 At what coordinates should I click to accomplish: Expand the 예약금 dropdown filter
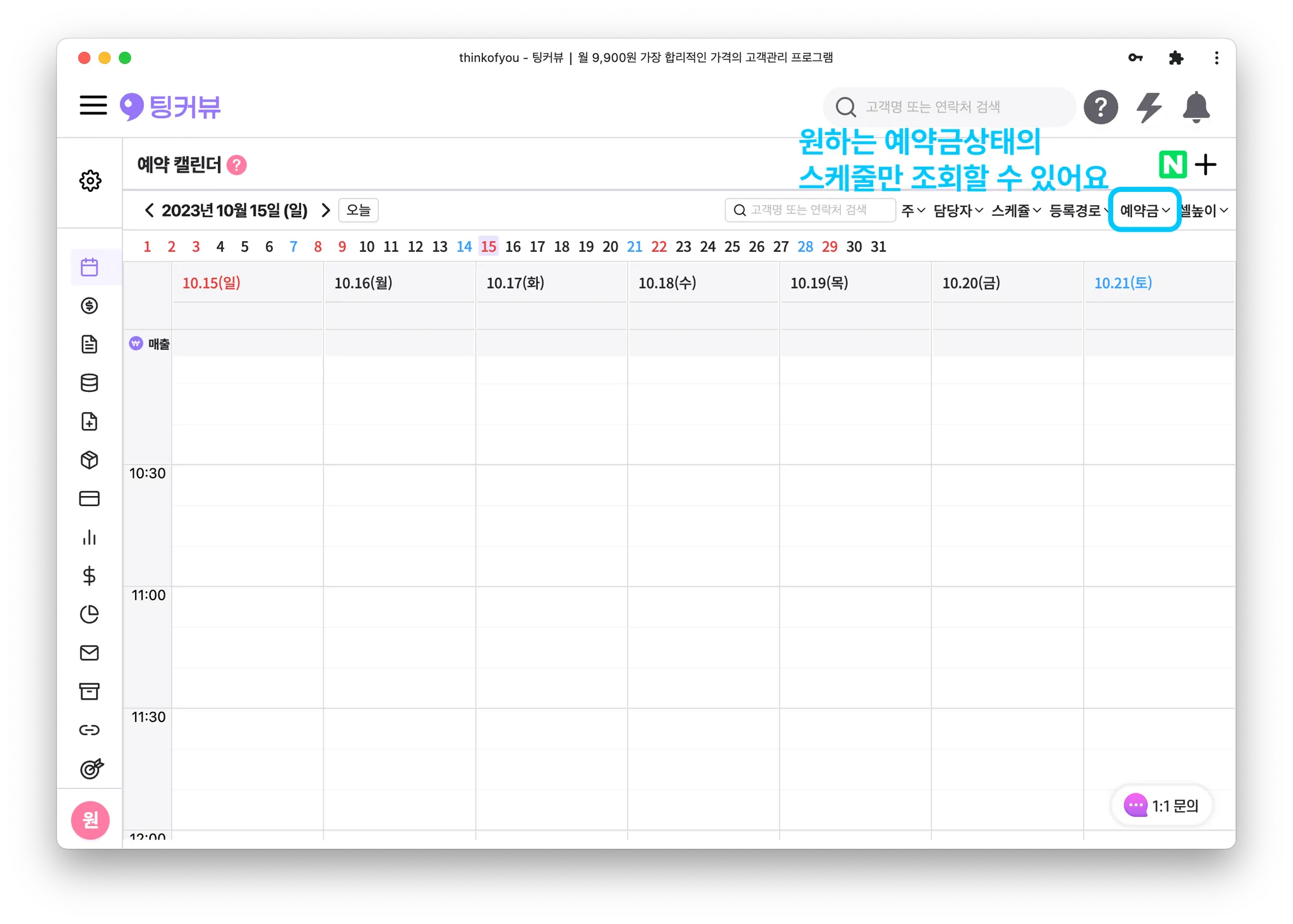click(1145, 211)
